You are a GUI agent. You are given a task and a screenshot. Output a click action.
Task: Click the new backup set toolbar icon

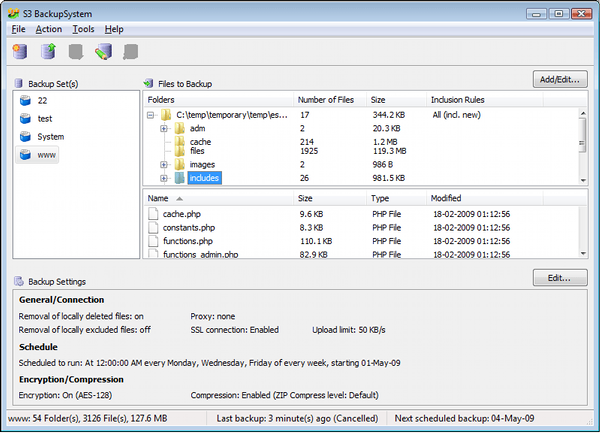click(20, 51)
